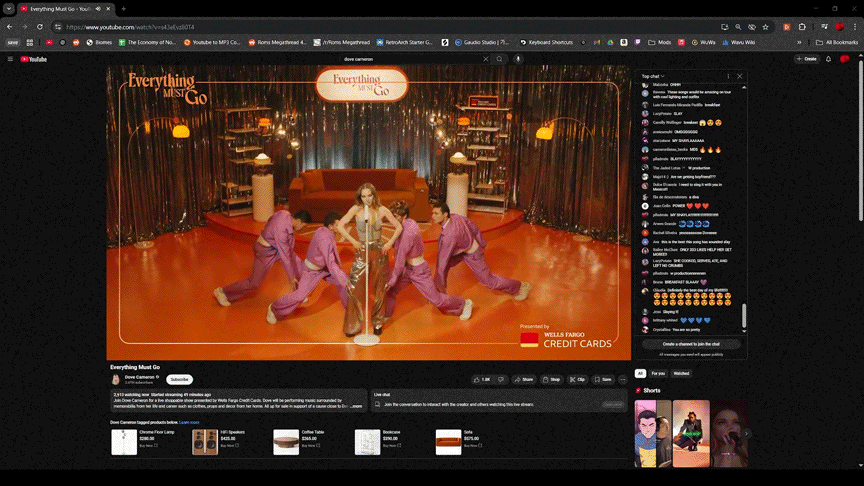
Task: Clear the search box text
Action: click(x=485, y=59)
